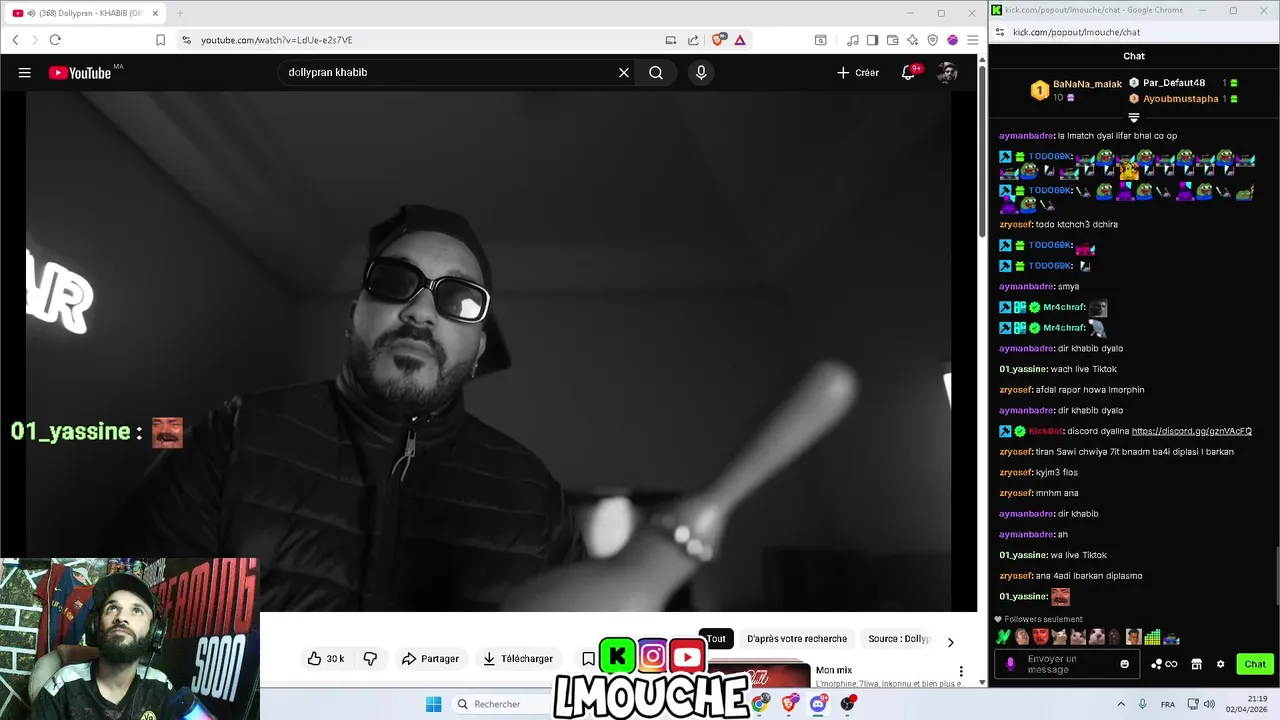Open the Kick chat shop icon
Viewport: 1280px width, 720px height.
pyautogui.click(x=1196, y=664)
